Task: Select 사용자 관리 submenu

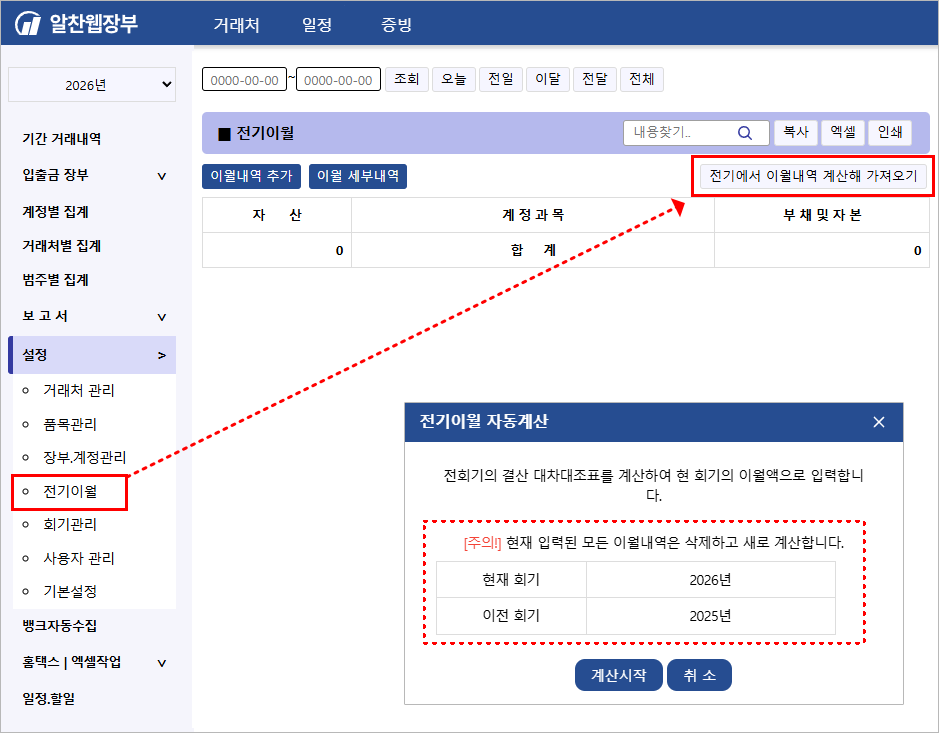Action: 78,559
